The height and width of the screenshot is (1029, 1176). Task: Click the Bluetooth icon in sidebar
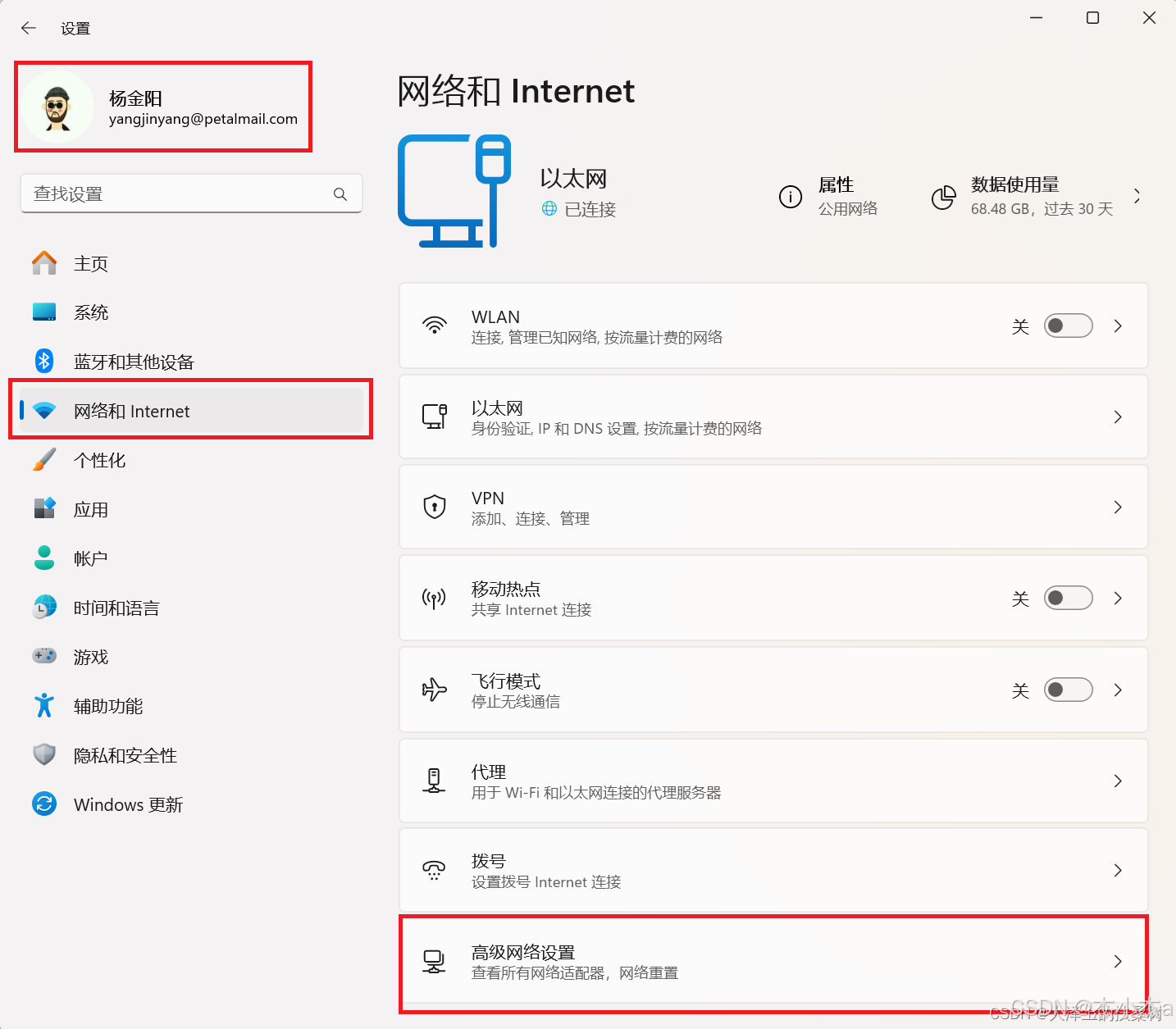click(x=44, y=361)
